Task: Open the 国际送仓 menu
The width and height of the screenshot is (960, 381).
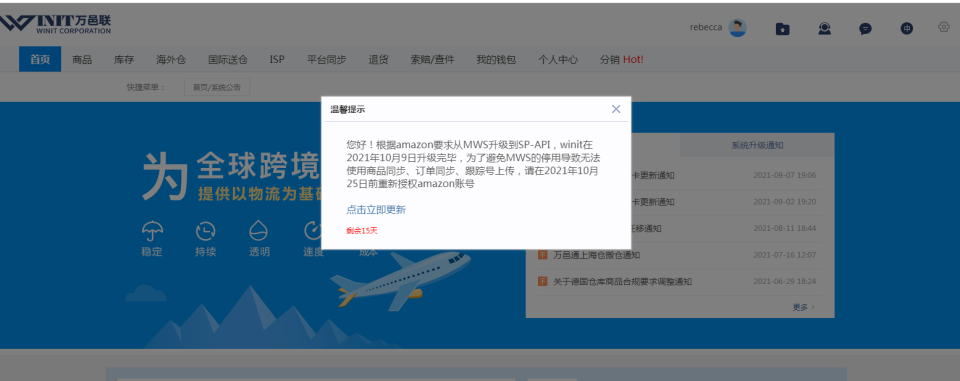Action: click(x=228, y=59)
